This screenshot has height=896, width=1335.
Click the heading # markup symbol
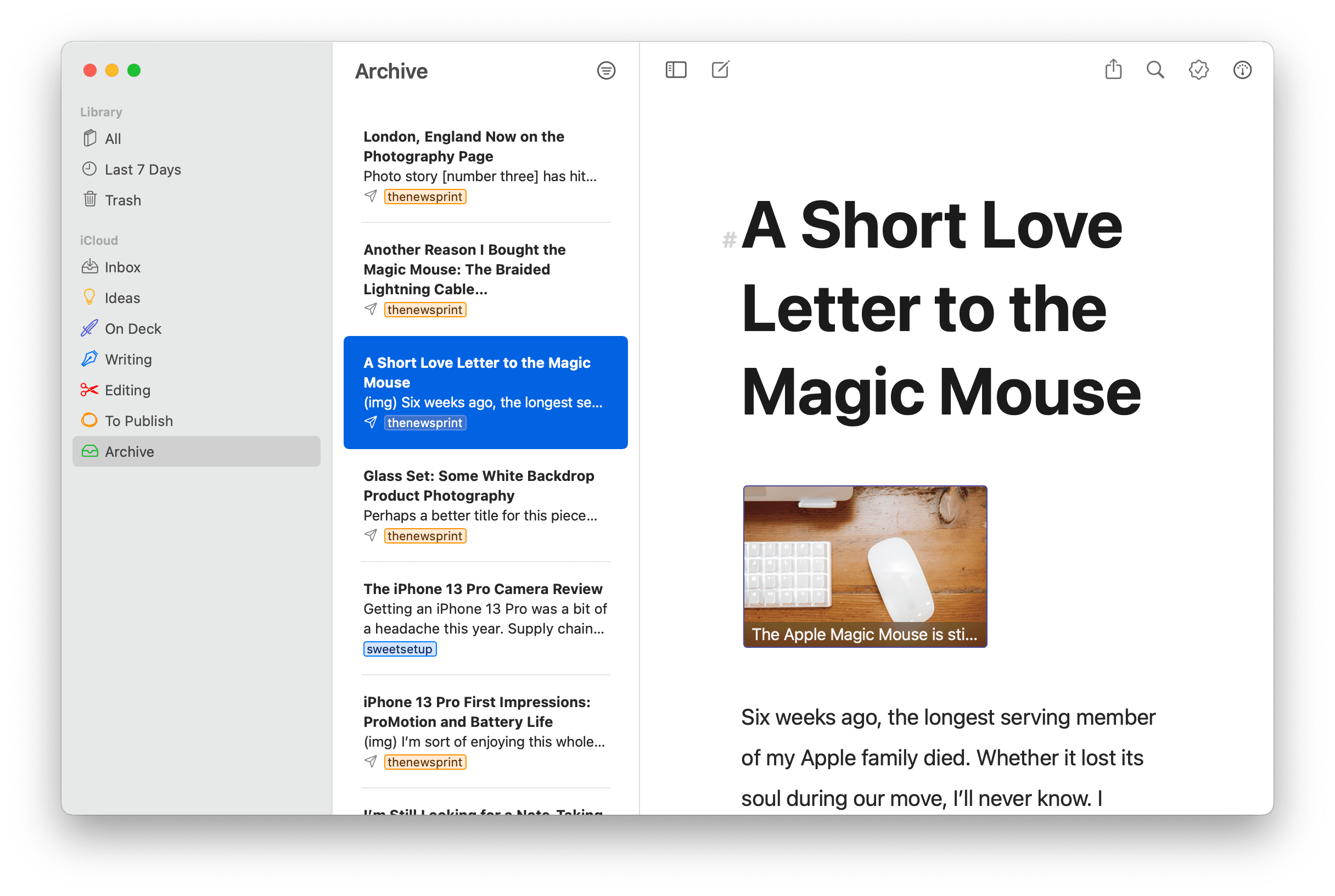tap(729, 239)
